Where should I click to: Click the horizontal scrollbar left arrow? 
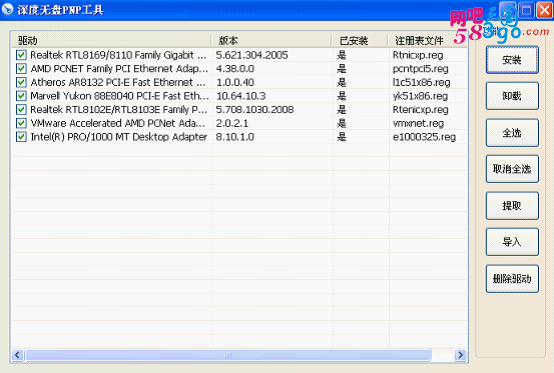[x=17, y=355]
